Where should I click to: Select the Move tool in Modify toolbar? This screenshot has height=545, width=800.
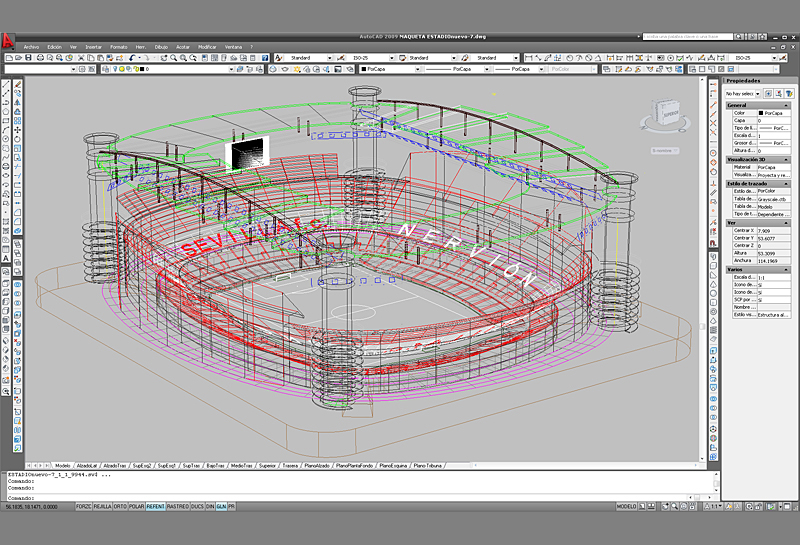[x=17, y=130]
